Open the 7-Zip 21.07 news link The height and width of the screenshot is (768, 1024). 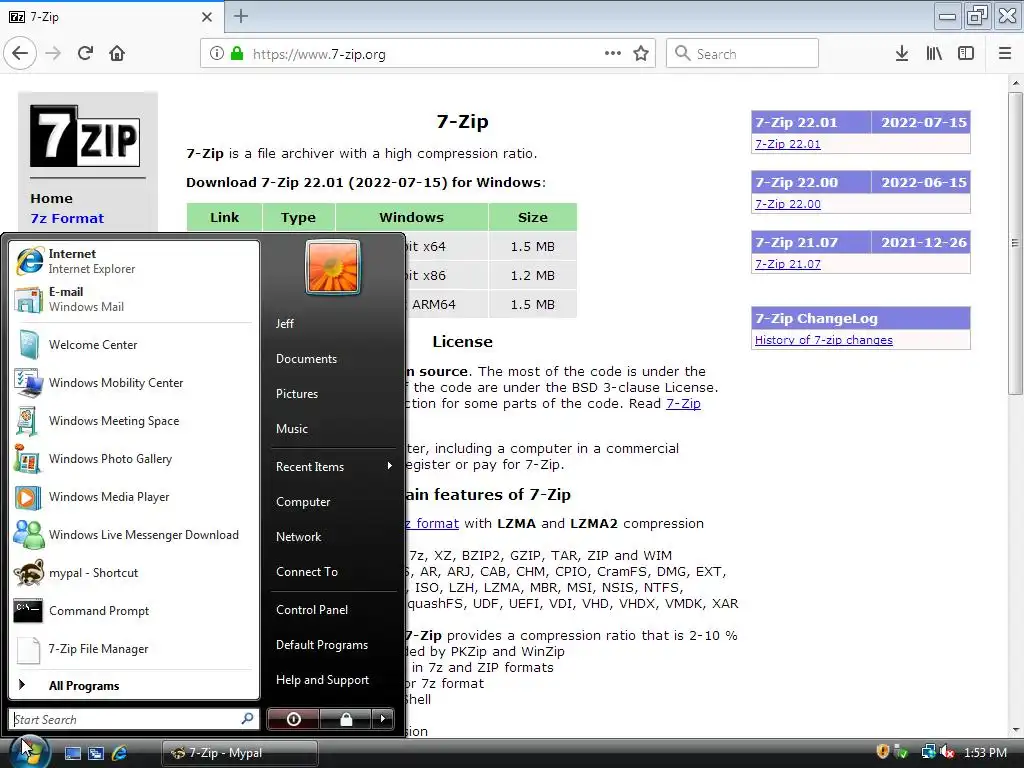788,264
